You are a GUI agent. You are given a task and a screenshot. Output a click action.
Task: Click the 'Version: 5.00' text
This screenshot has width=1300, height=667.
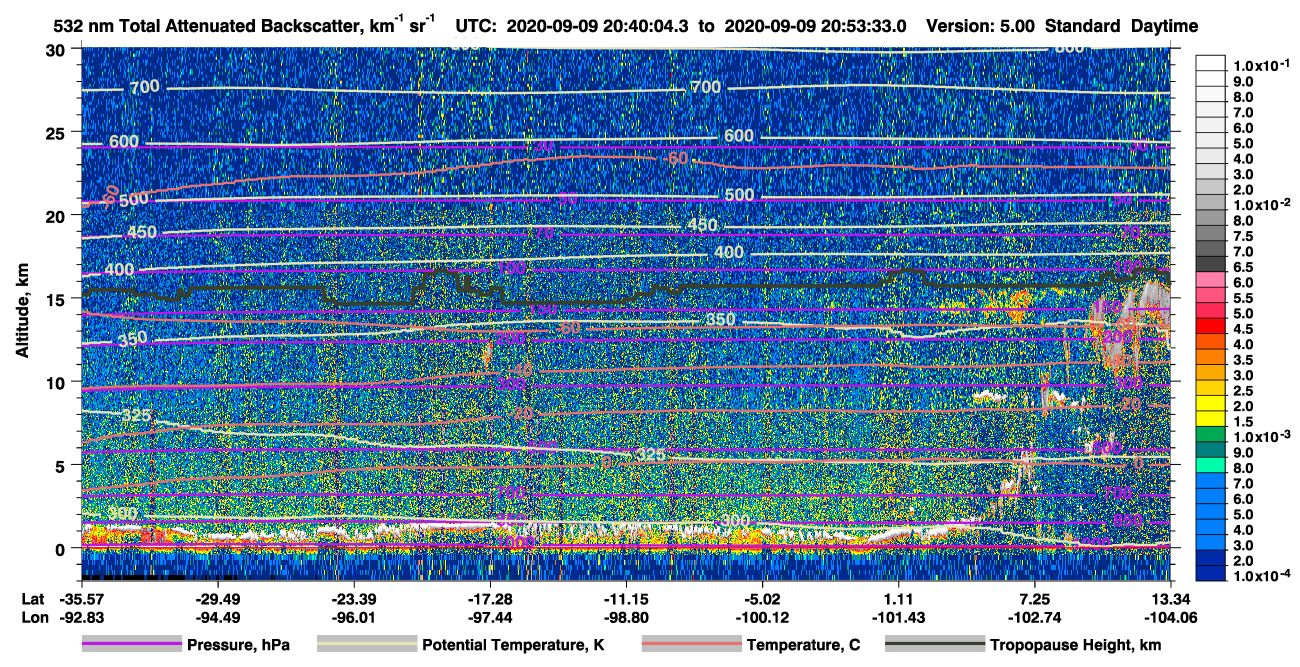(x=981, y=26)
